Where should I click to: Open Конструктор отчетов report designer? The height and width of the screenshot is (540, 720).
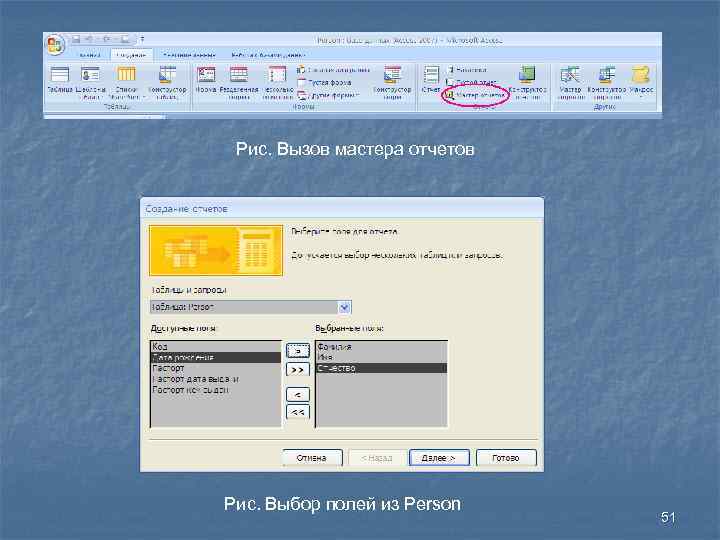coord(528,83)
